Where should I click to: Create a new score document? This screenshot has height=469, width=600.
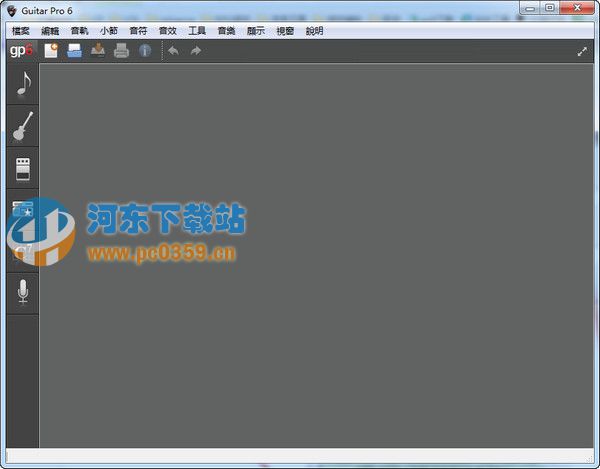(51, 50)
